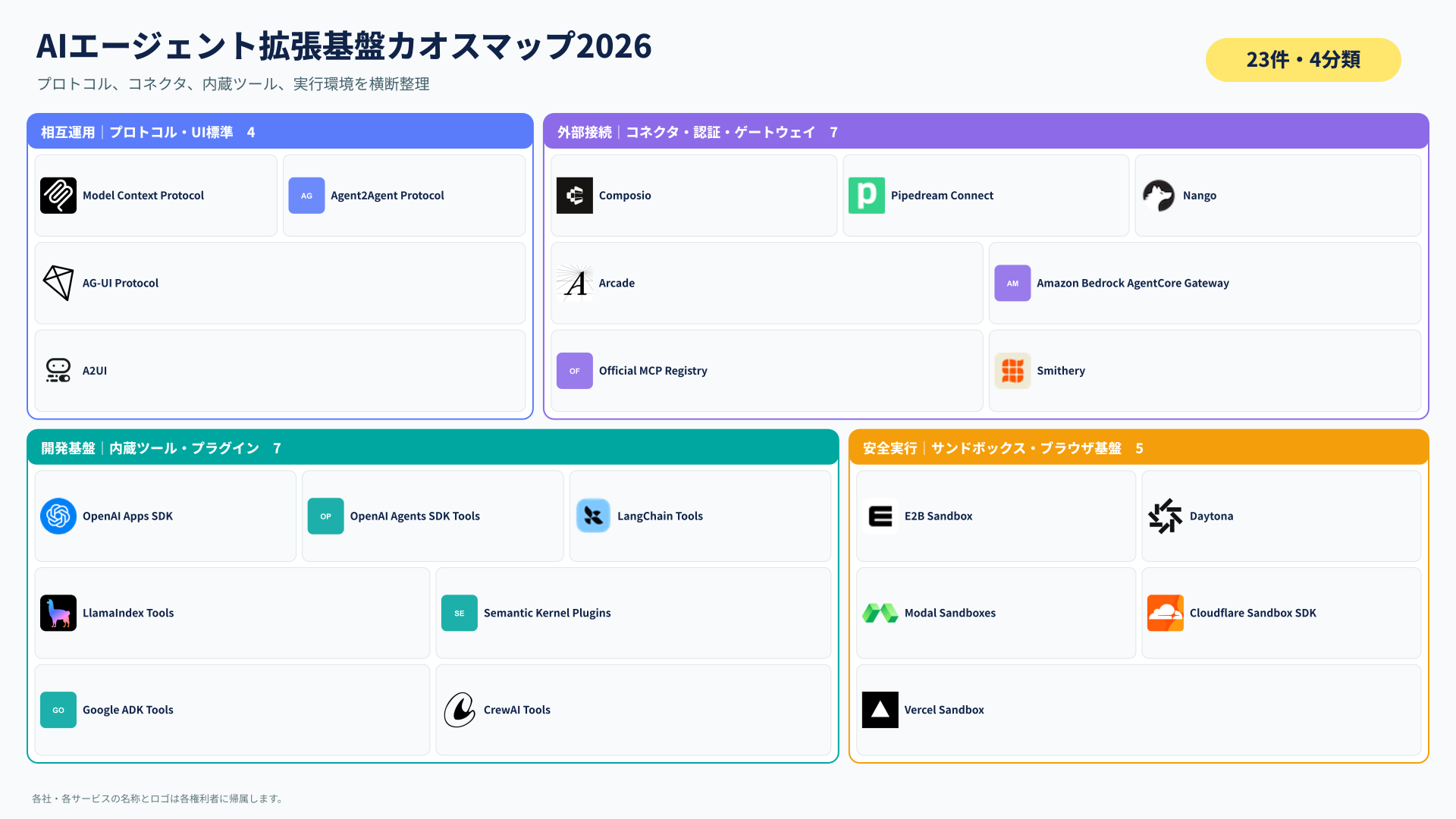Select the blue protocol and UI standards header
This screenshot has height=819, width=1456.
click(x=280, y=132)
